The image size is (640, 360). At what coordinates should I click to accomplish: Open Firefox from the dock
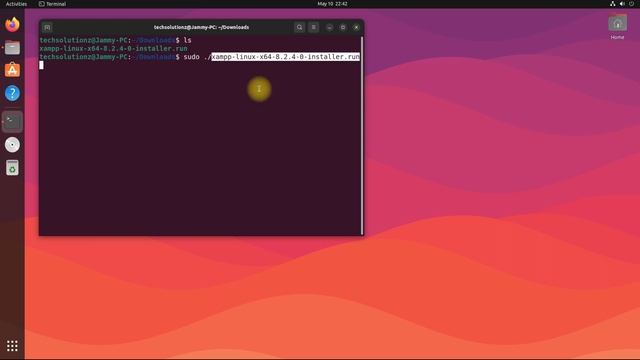12,24
